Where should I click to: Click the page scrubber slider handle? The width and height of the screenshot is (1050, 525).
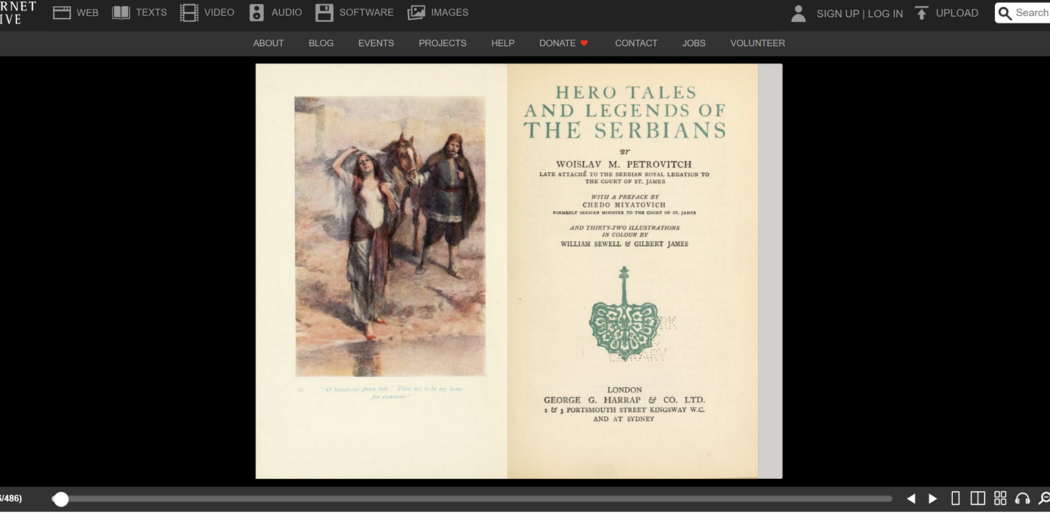coord(61,499)
